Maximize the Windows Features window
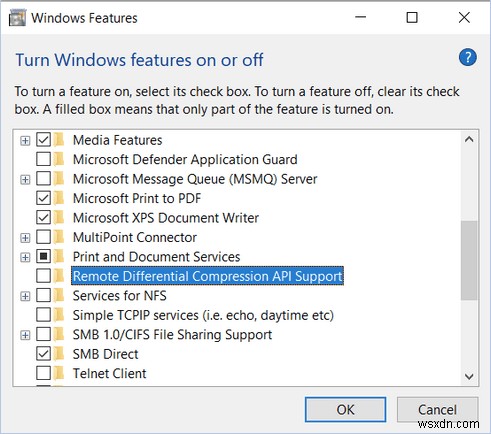The height and width of the screenshot is (434, 491). click(x=412, y=17)
